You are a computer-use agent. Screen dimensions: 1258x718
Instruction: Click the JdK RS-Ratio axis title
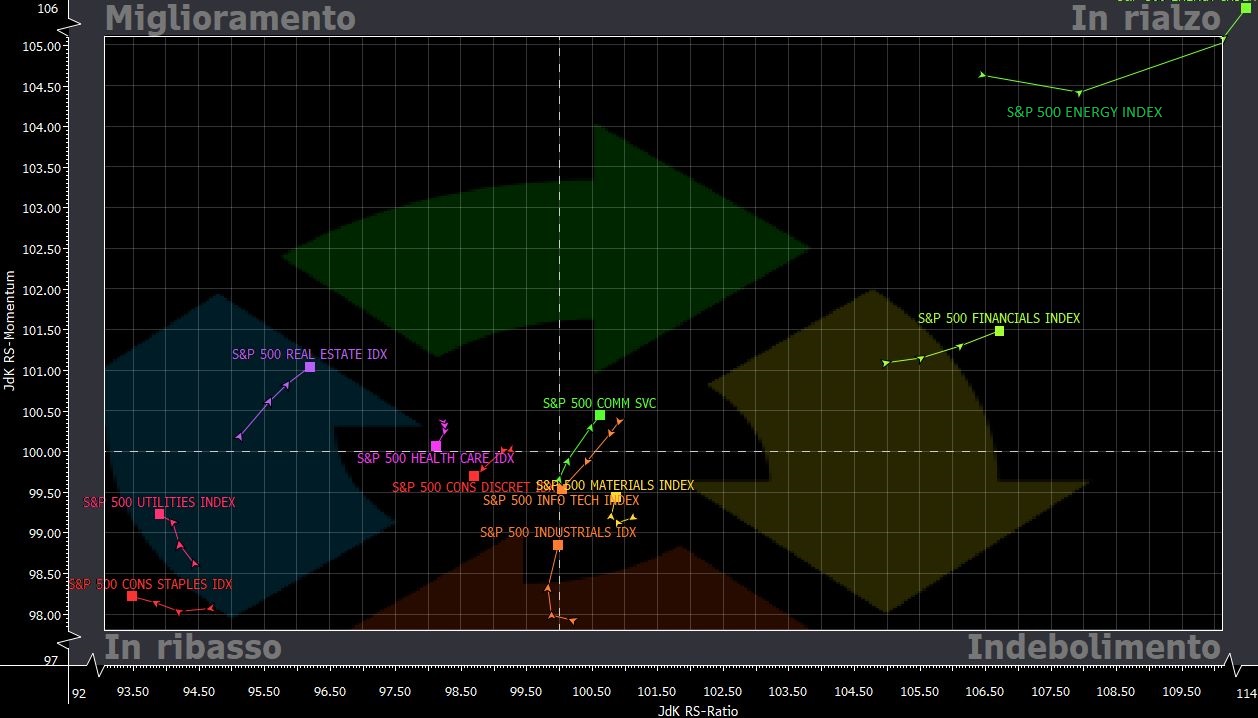pos(698,711)
